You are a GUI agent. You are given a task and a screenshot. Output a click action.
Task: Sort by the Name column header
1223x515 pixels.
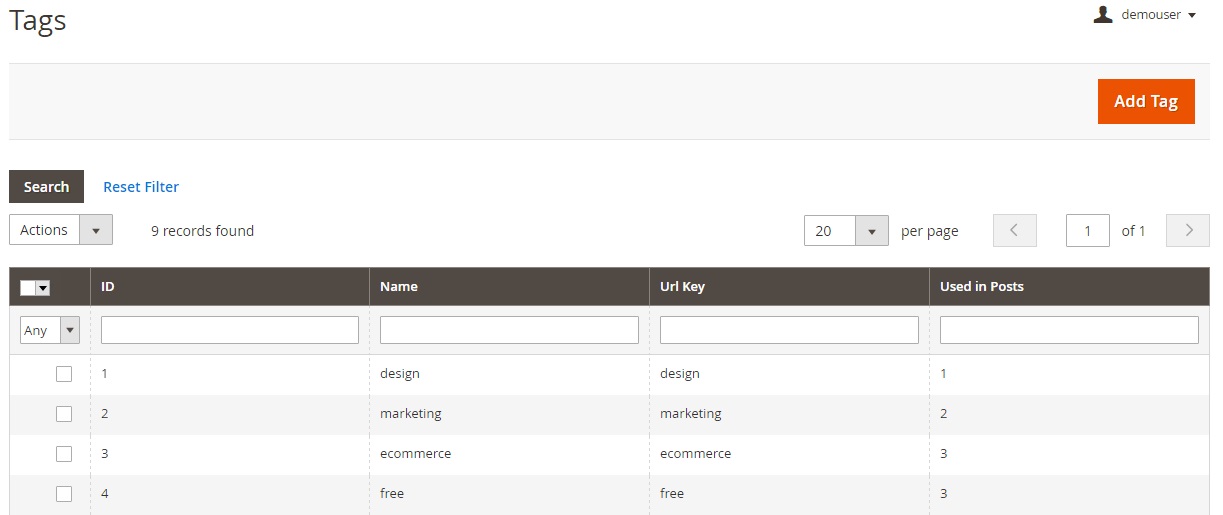(399, 287)
